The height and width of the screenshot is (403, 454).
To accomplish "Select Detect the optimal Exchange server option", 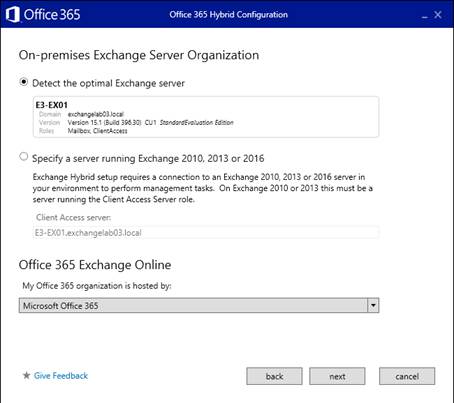I will 24,82.
